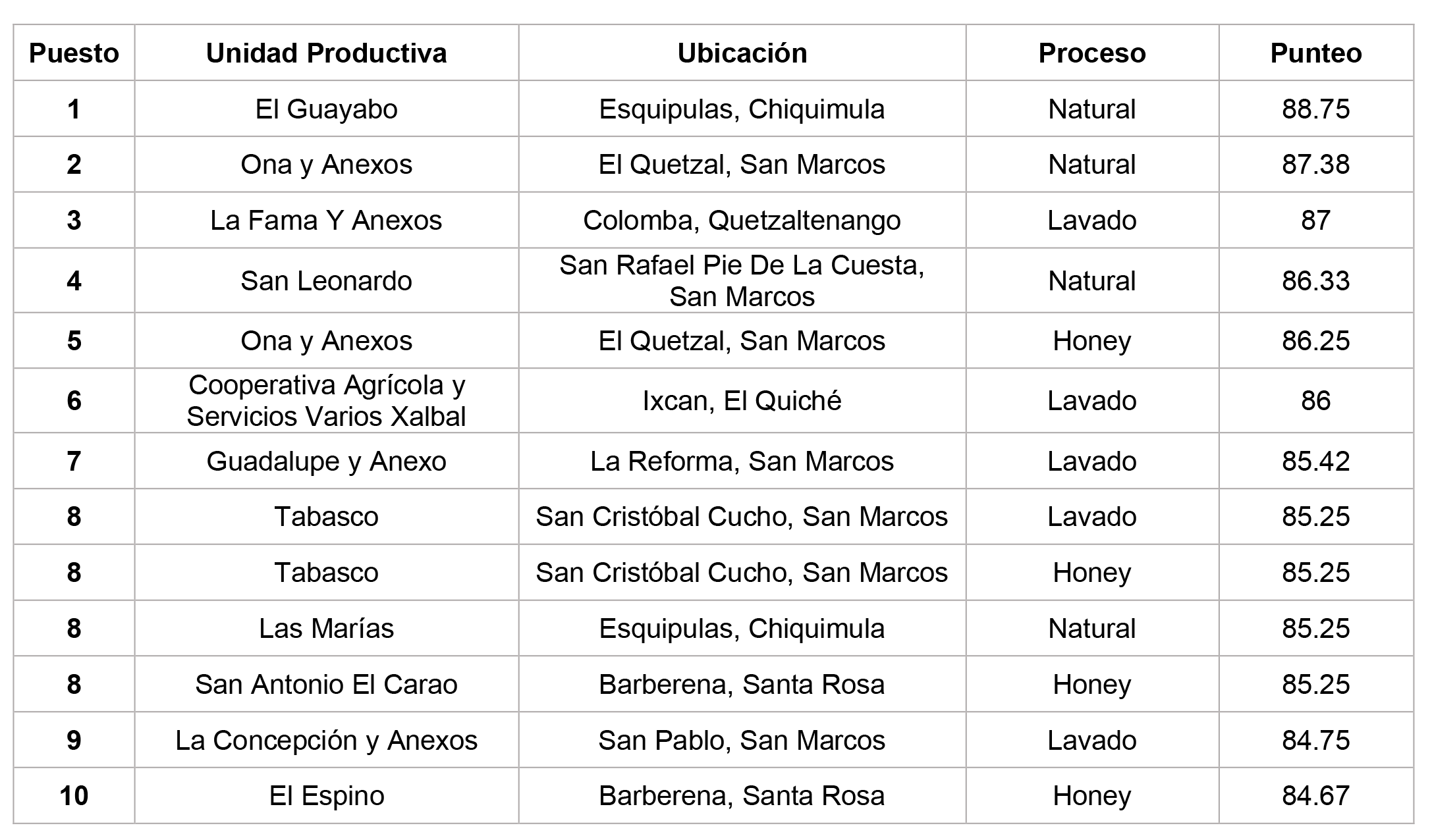Viewport: 1432px width, 840px height.
Task: Select the San Pablo, San Marcos cell
Action: coord(742,740)
